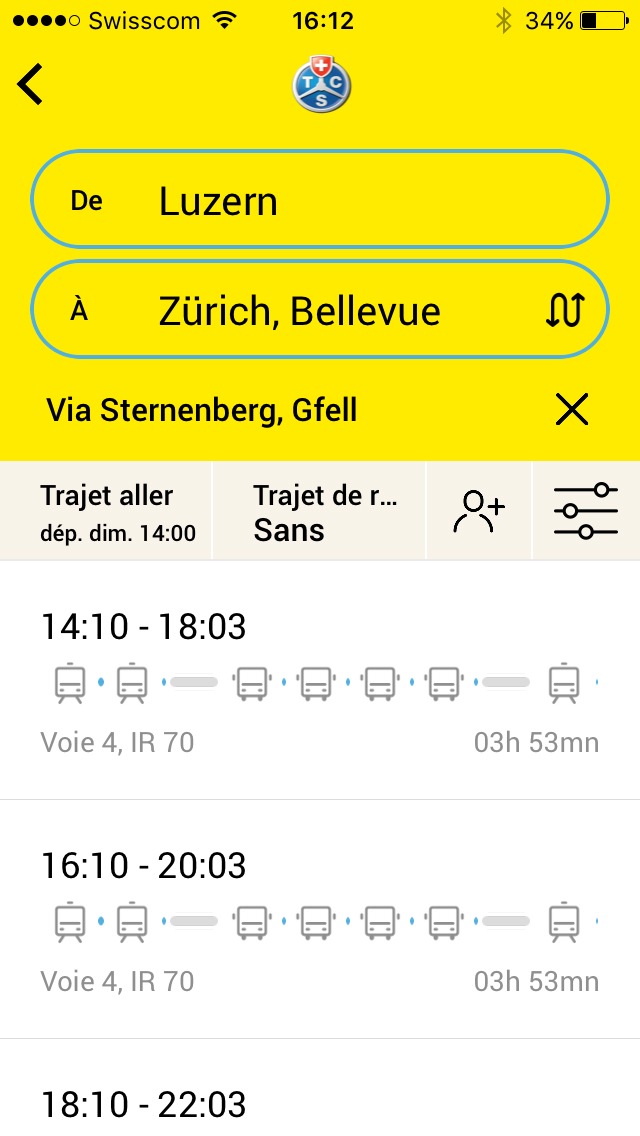This screenshot has width=640, height=1136.
Task: Tap first train icon of 16:10 trip
Action: pyautogui.click(x=70, y=922)
